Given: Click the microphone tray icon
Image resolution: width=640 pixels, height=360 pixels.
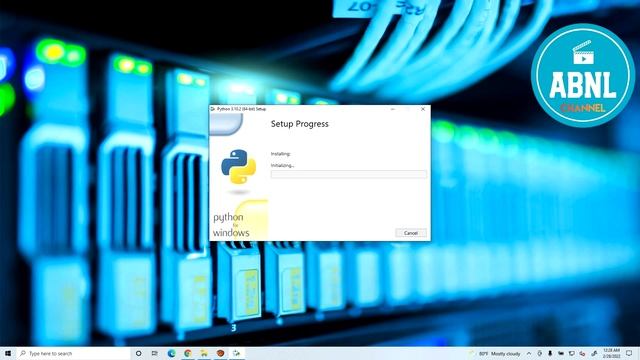Looking at the screenshot, I should click(x=550, y=353).
